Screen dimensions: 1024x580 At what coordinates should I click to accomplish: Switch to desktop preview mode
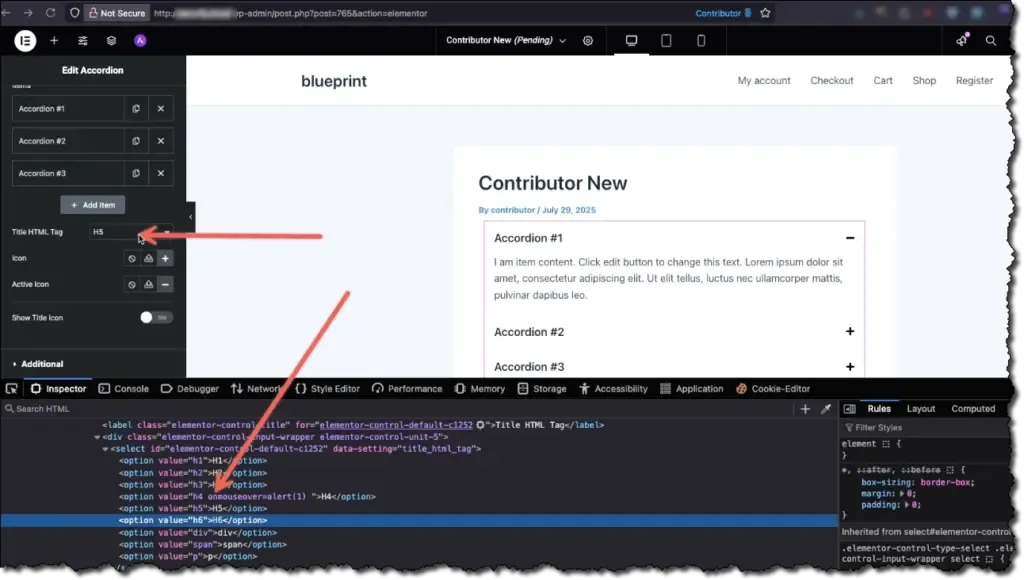pos(631,40)
